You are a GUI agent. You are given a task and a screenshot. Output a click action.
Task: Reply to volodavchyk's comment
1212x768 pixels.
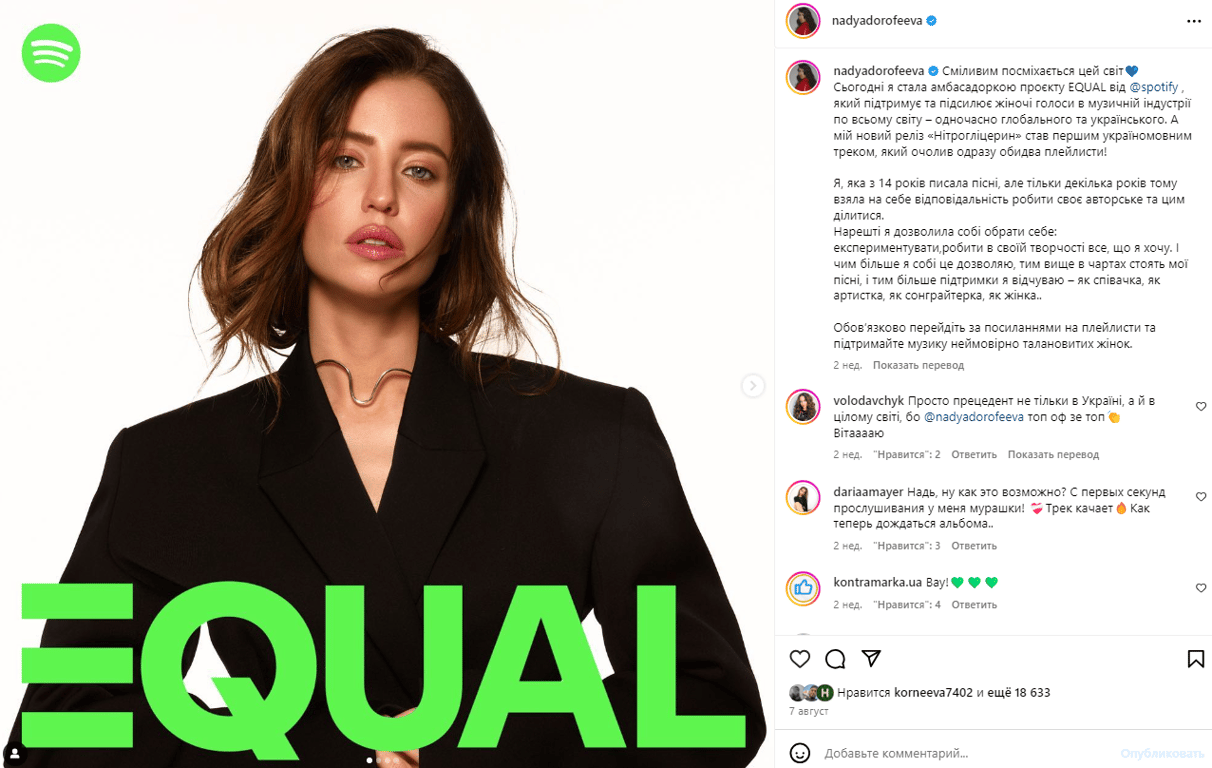tap(974, 454)
